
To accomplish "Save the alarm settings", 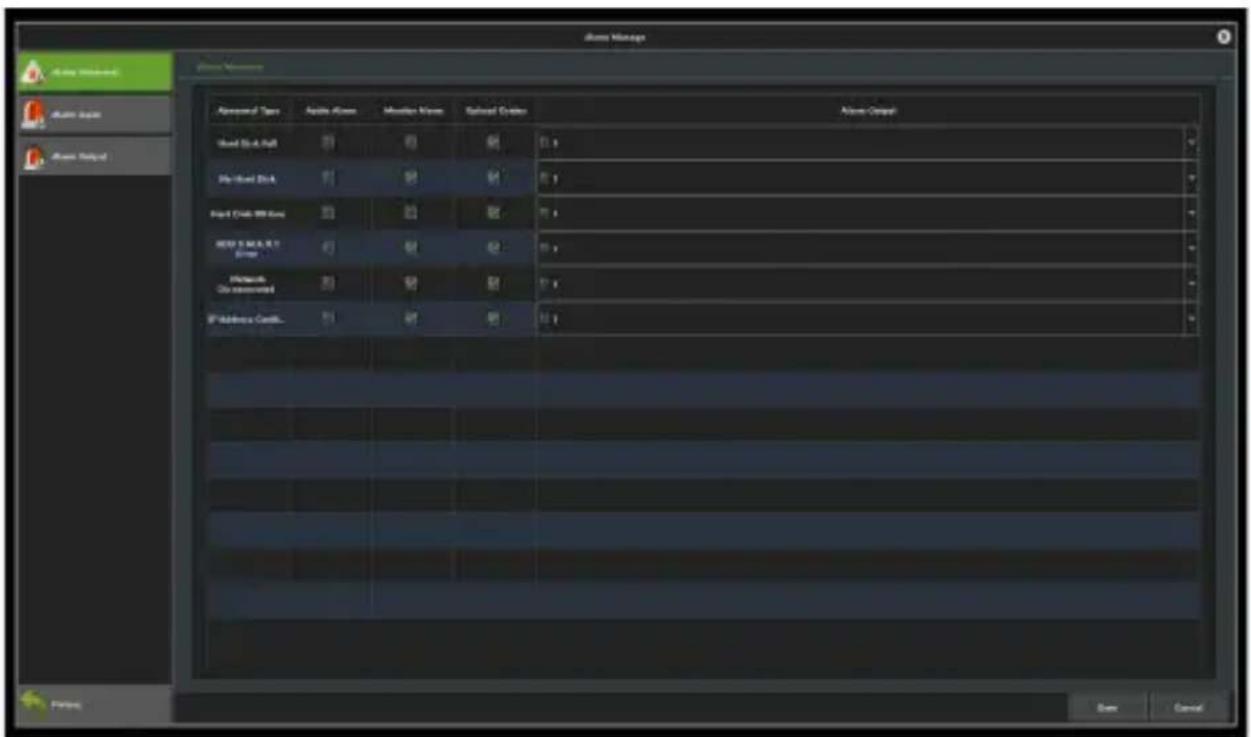I will click(1106, 707).
